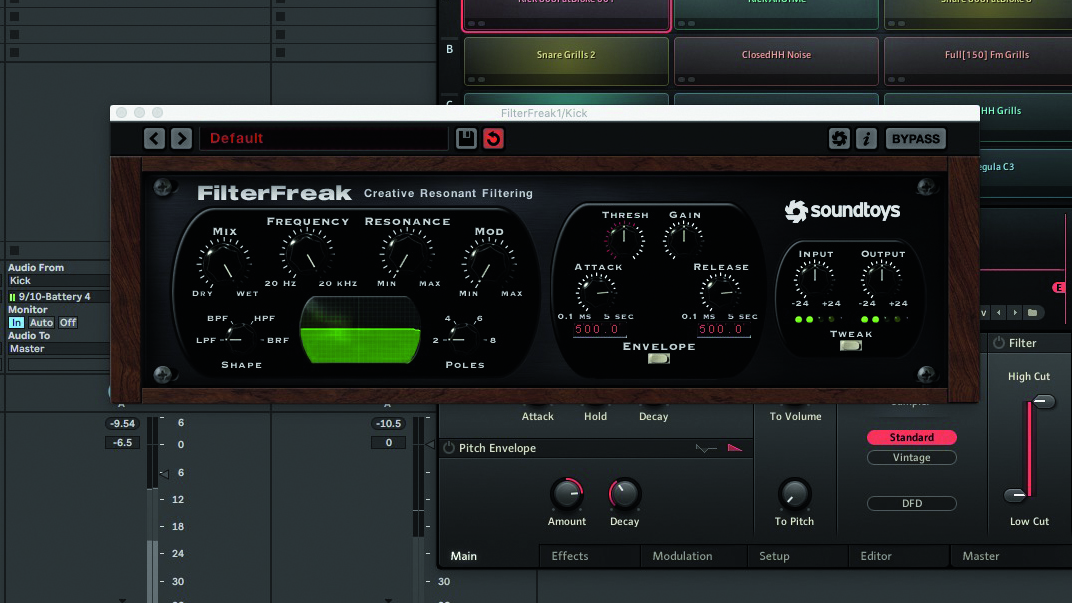
Task: Save the current FilterFreak preset
Action: [x=466, y=139]
